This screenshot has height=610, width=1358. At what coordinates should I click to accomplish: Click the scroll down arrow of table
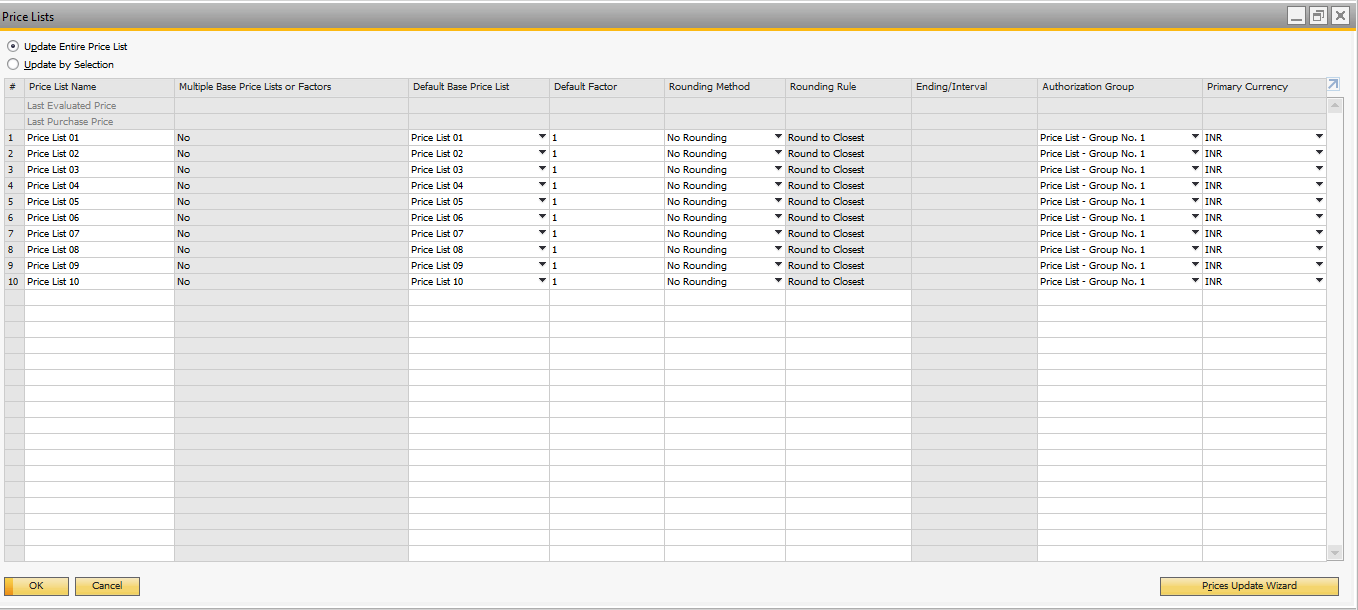click(x=1334, y=553)
